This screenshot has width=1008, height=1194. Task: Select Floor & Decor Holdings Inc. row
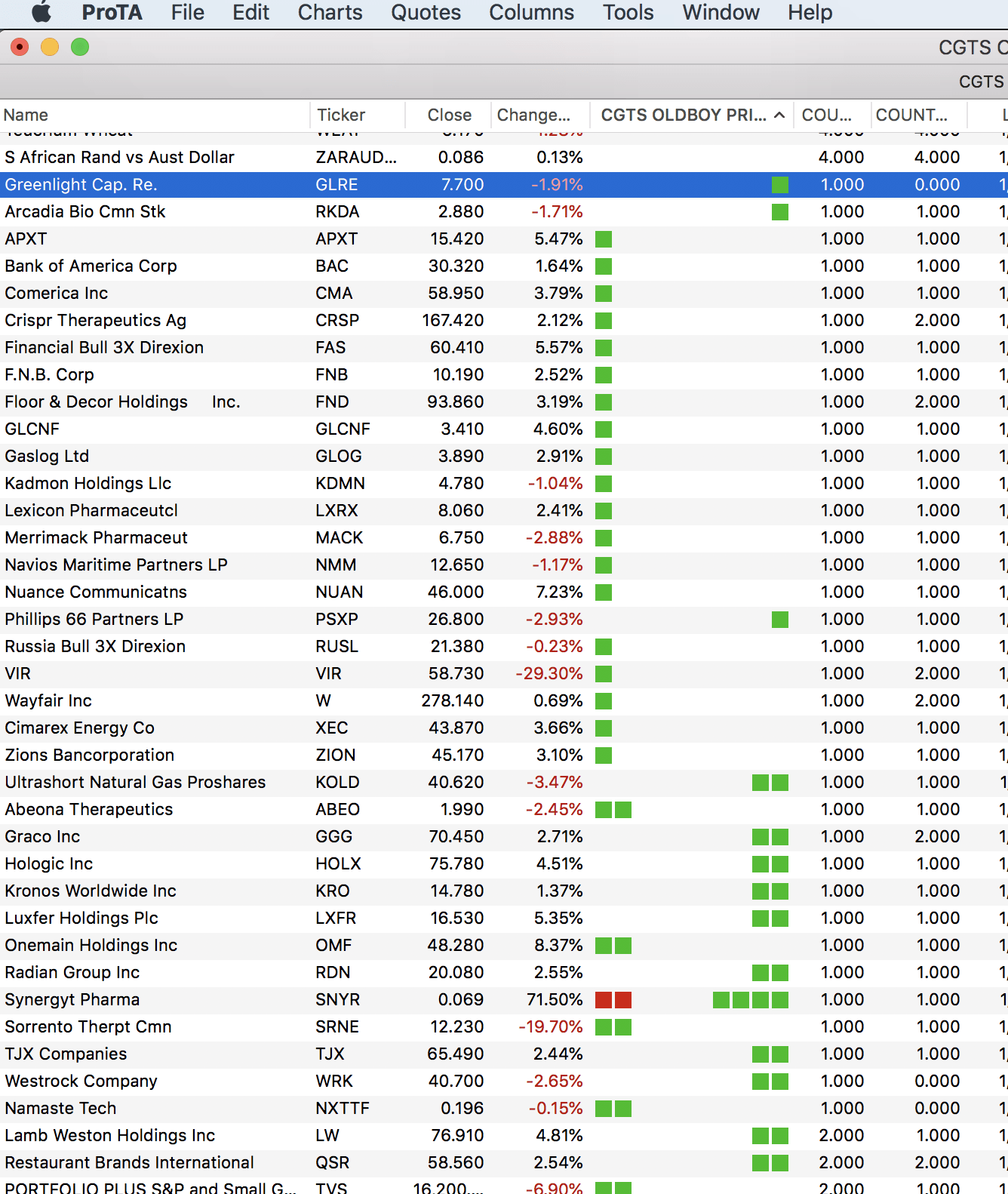click(x=504, y=402)
